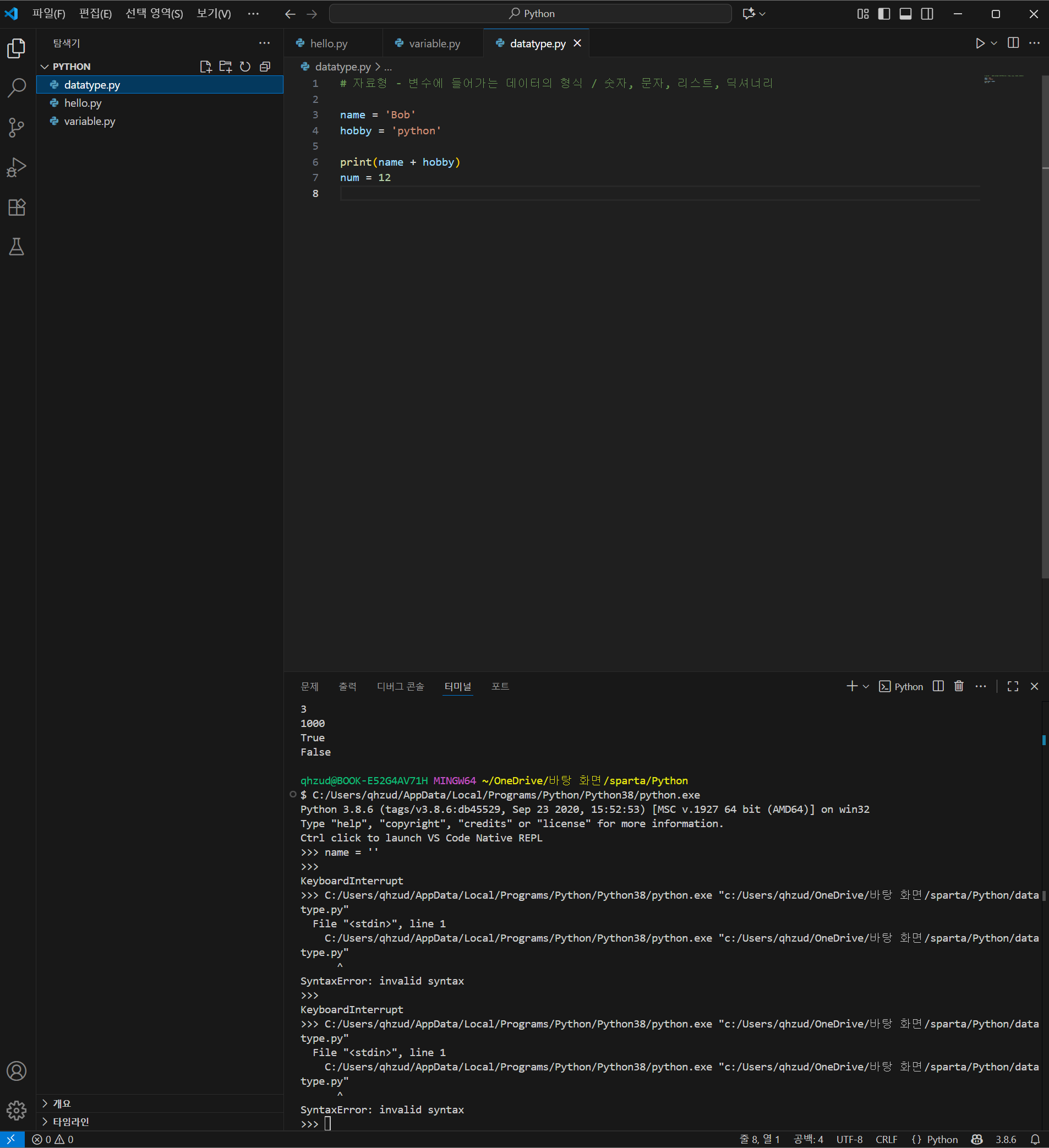Open new terminal profile dropdown

click(866, 686)
